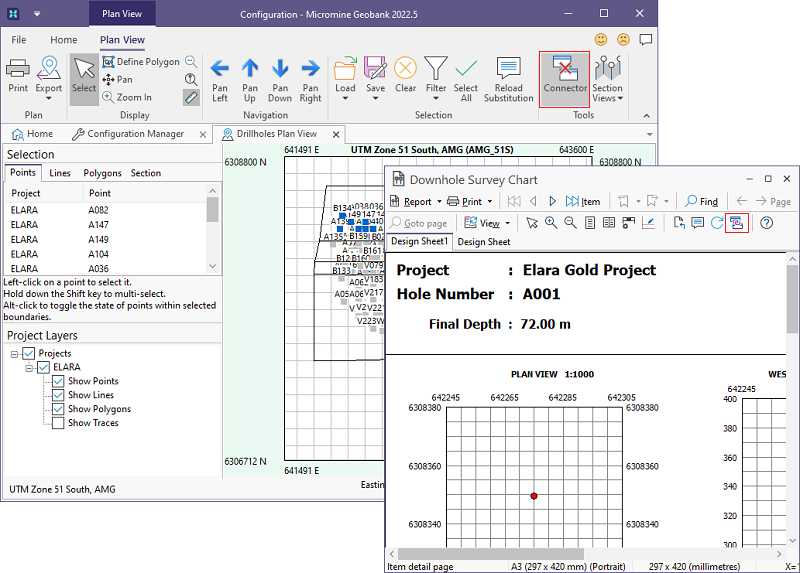Choose the Define Polygon tool
The image size is (800, 573).
click(x=141, y=62)
